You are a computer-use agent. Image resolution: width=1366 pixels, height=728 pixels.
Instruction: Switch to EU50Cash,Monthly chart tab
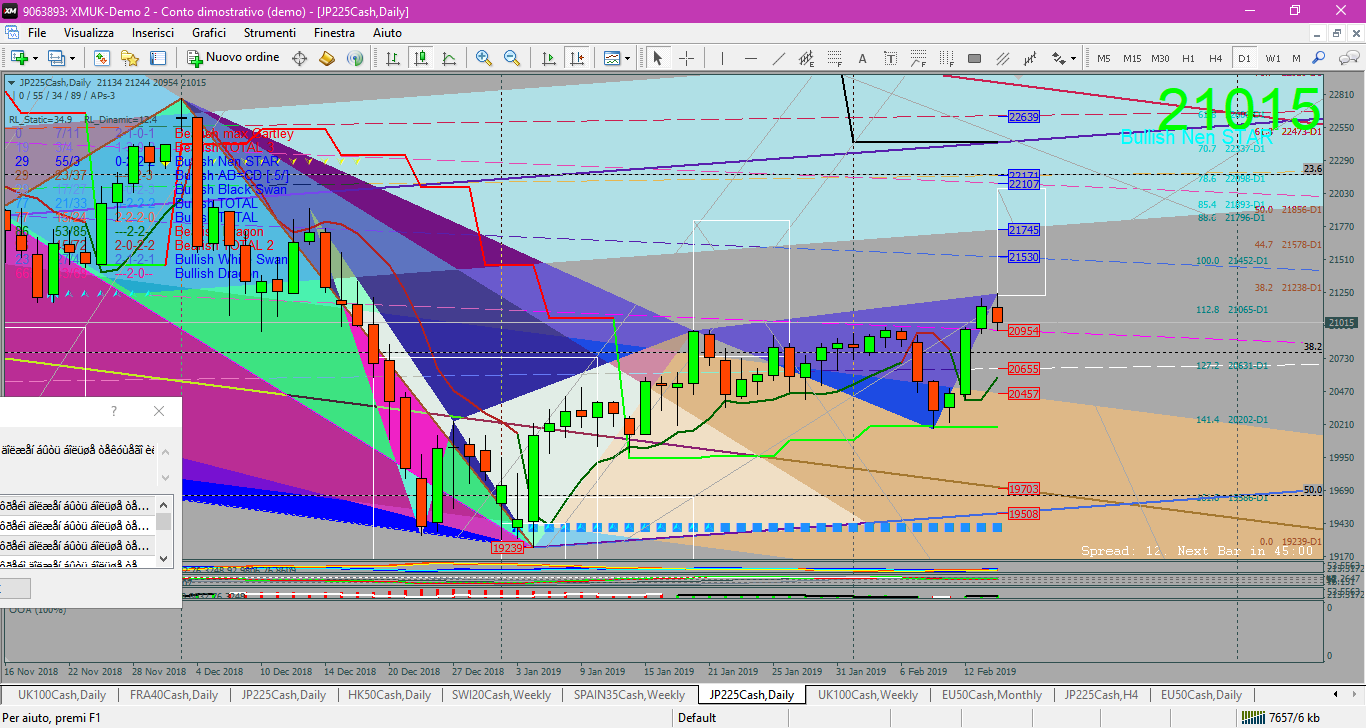click(x=991, y=695)
